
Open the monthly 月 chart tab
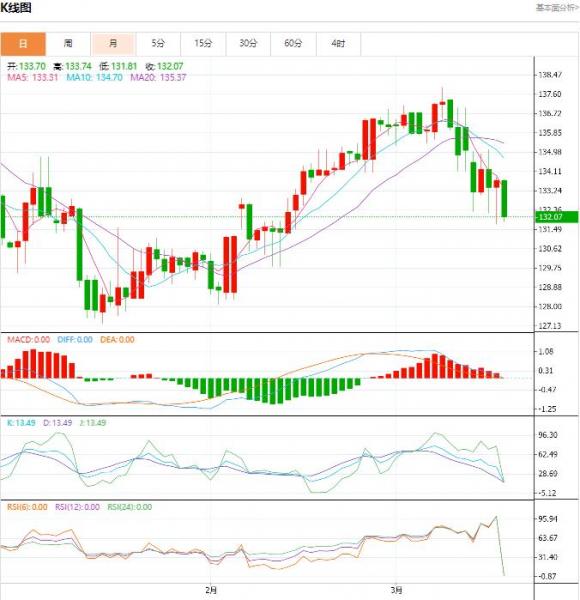pos(113,44)
